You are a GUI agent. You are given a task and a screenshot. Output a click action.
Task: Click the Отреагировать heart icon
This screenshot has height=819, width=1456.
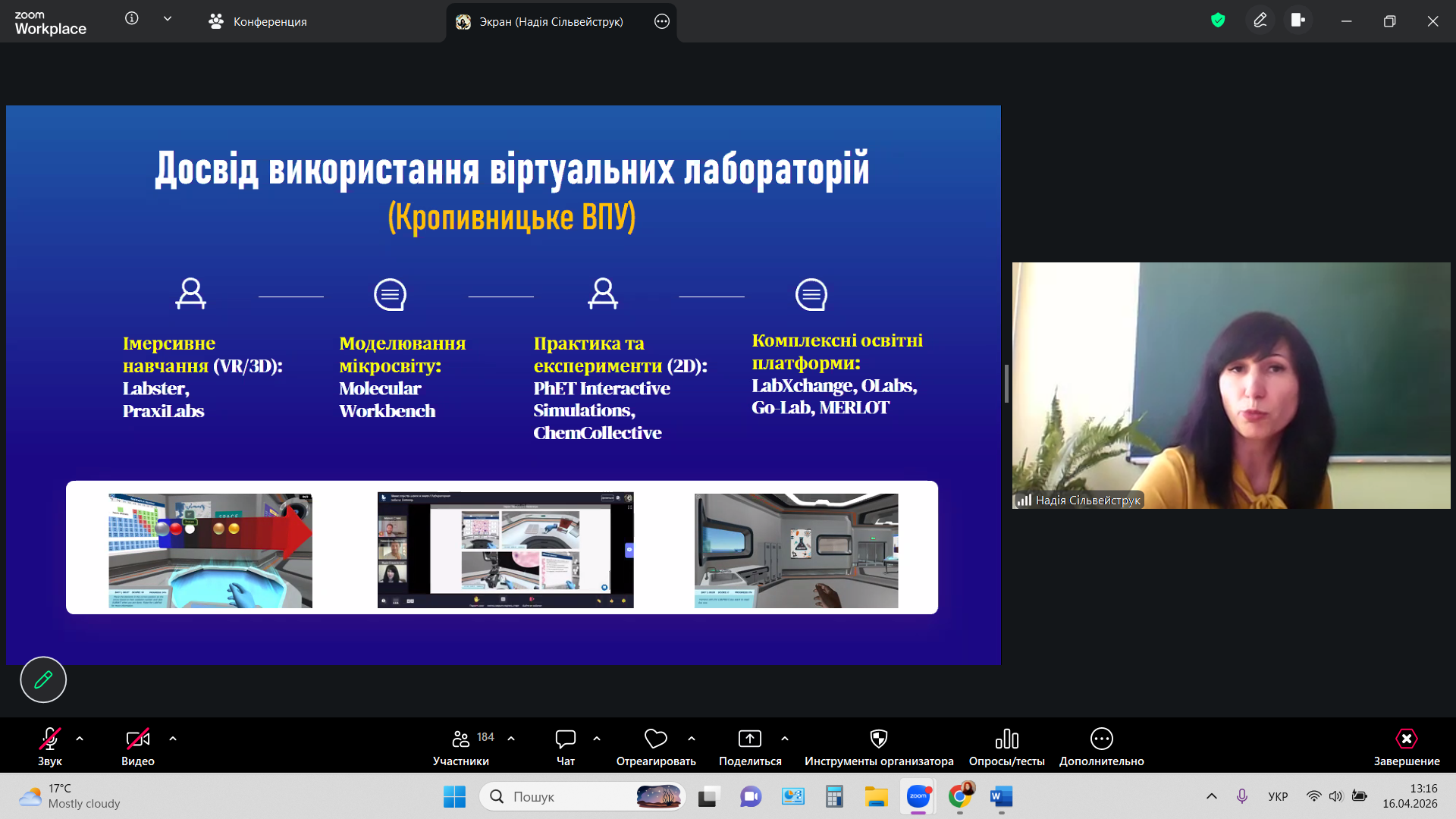656,747
